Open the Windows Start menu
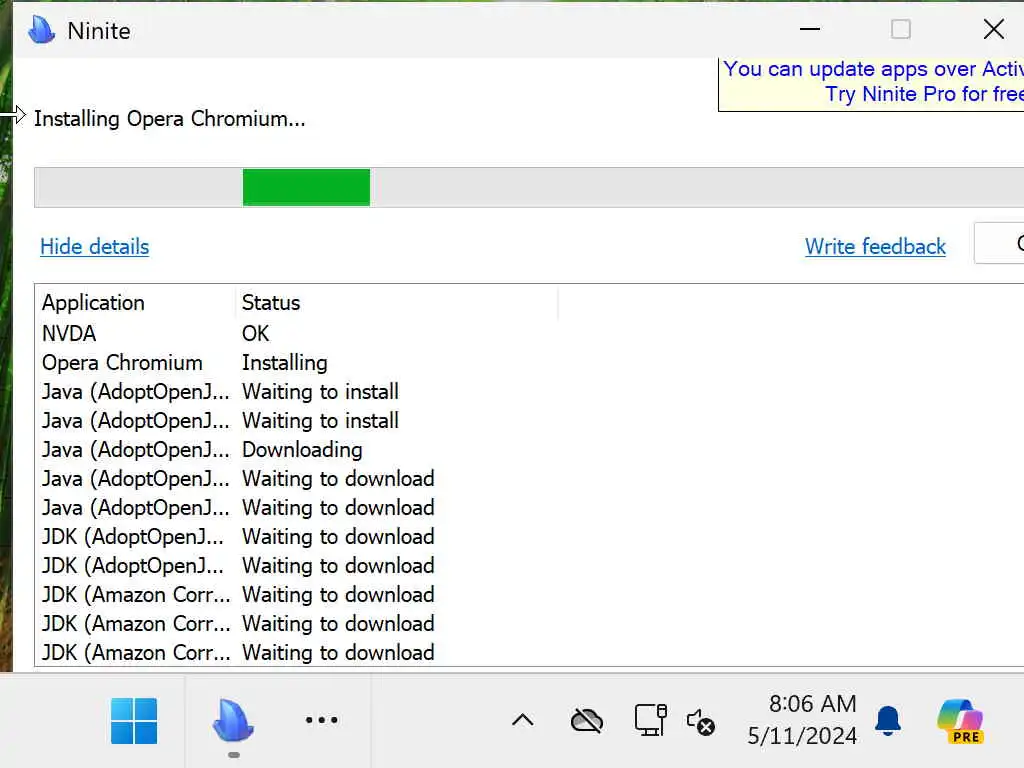 (134, 721)
